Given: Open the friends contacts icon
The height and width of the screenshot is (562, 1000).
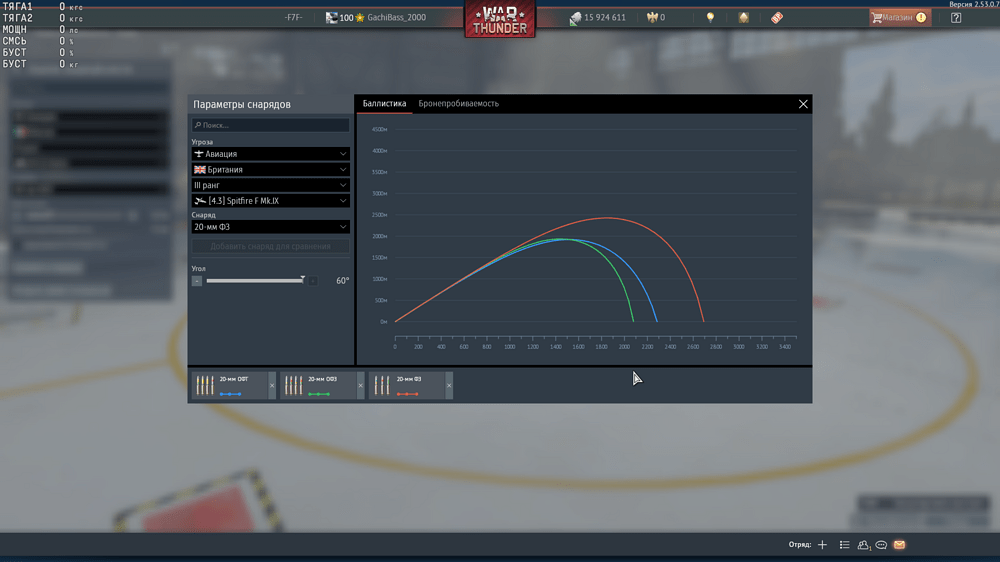Looking at the screenshot, I should click(x=864, y=545).
